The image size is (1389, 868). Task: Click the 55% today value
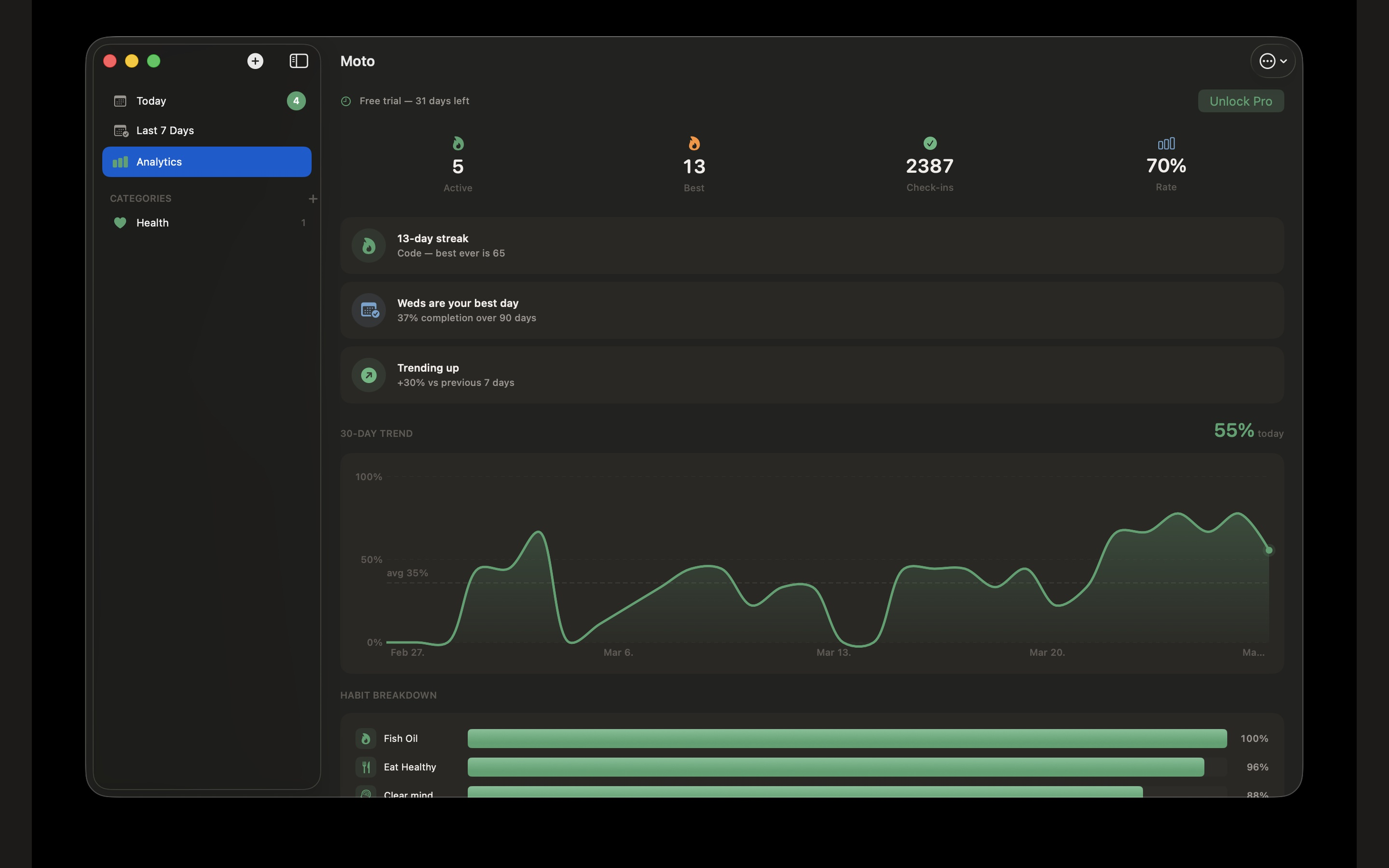pyautogui.click(x=1233, y=430)
